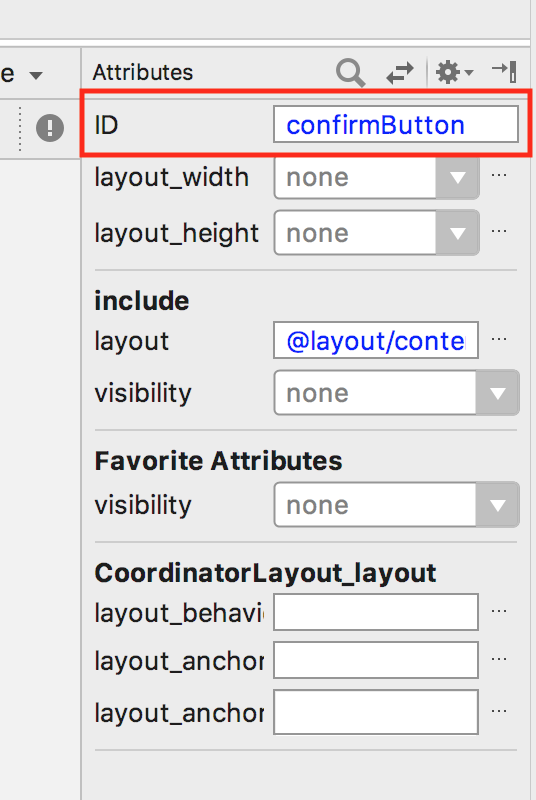
Task: Open ellipsis button beside include layout field
Action: click(x=499, y=339)
